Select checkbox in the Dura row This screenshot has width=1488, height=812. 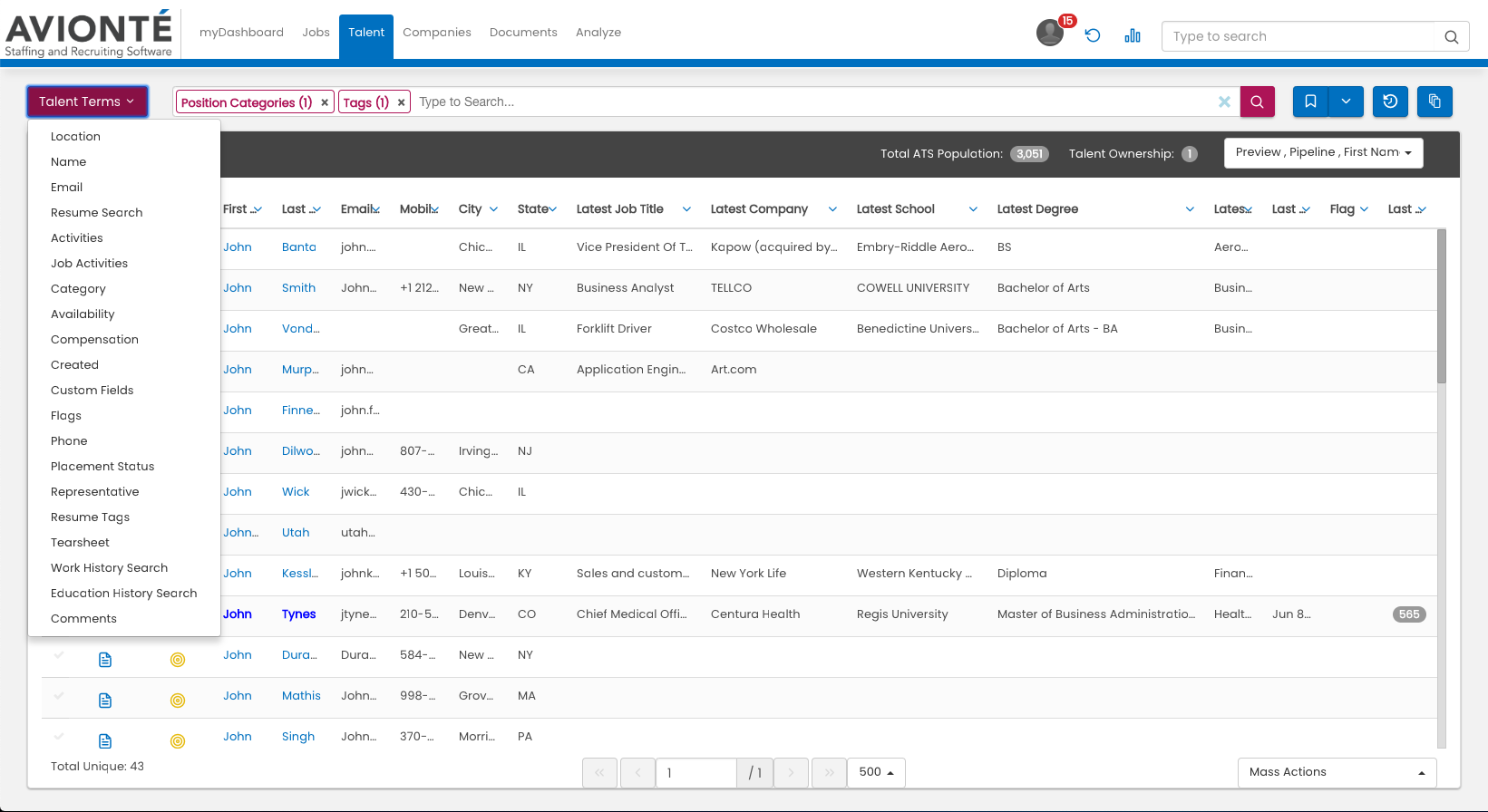point(59,654)
